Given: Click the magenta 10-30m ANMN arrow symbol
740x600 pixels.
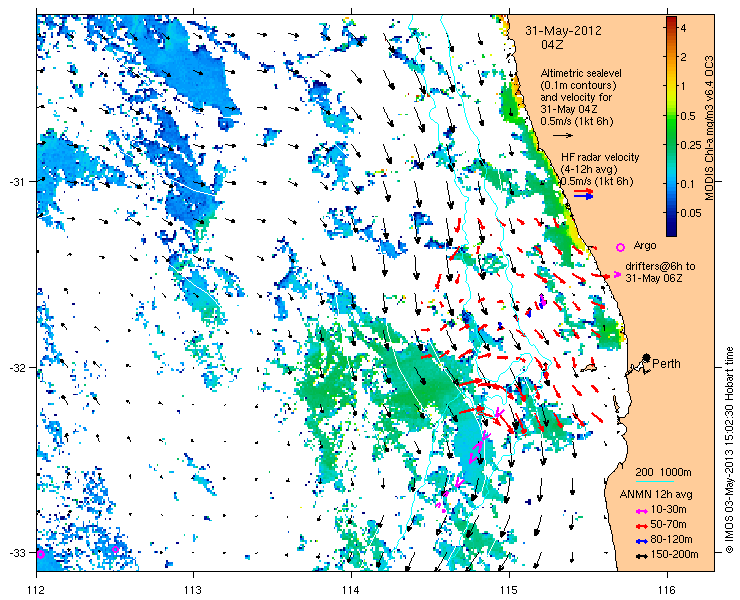Looking at the screenshot, I should coord(641,511).
